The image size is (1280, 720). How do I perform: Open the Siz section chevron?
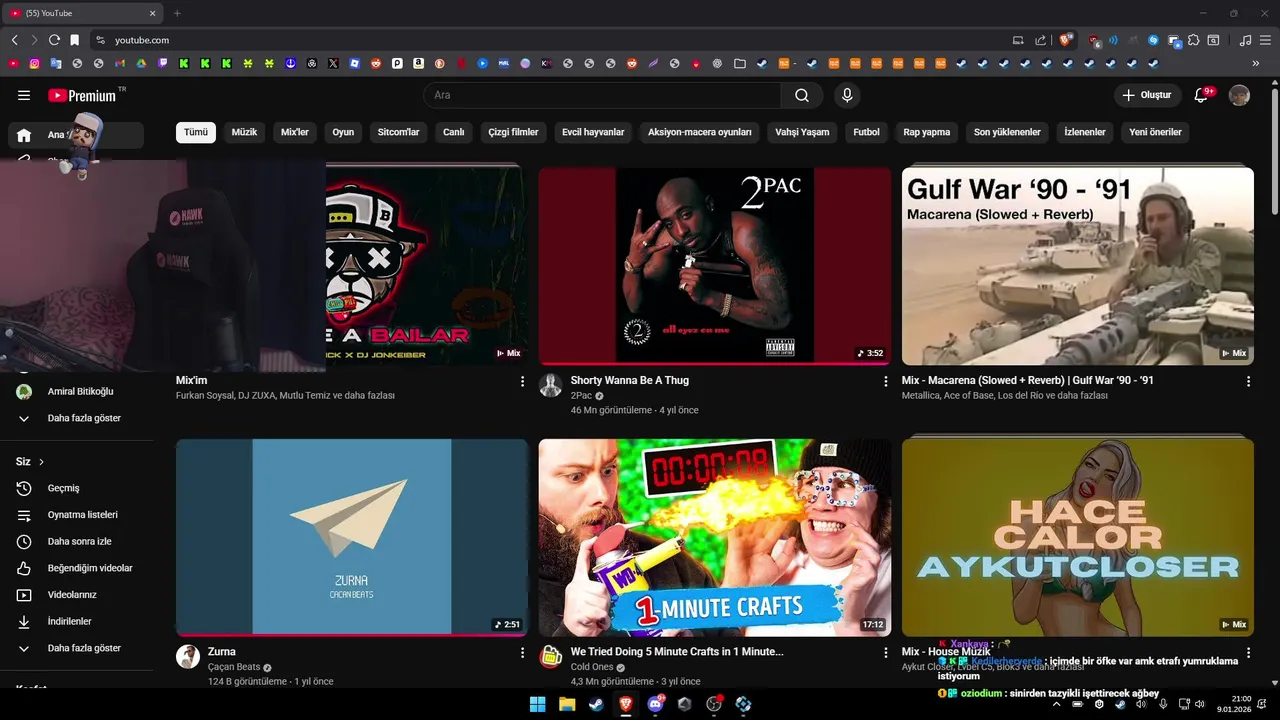click(41, 462)
